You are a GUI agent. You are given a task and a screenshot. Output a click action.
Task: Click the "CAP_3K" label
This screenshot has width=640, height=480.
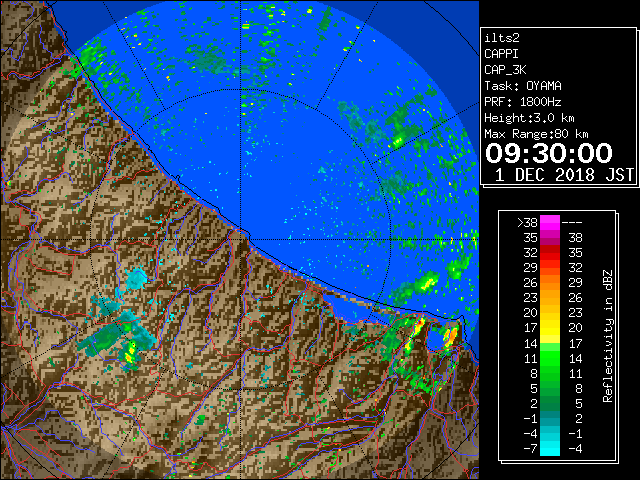(x=505, y=70)
